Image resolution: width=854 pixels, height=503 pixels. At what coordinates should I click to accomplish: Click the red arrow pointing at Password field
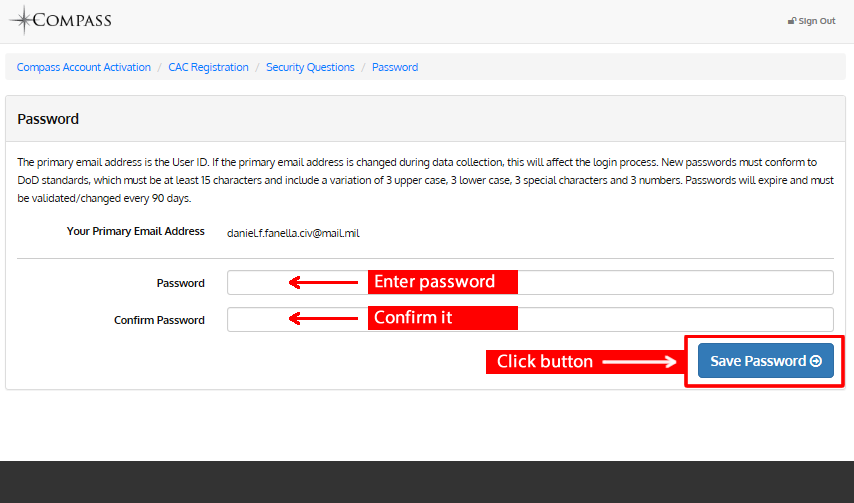[x=324, y=282]
